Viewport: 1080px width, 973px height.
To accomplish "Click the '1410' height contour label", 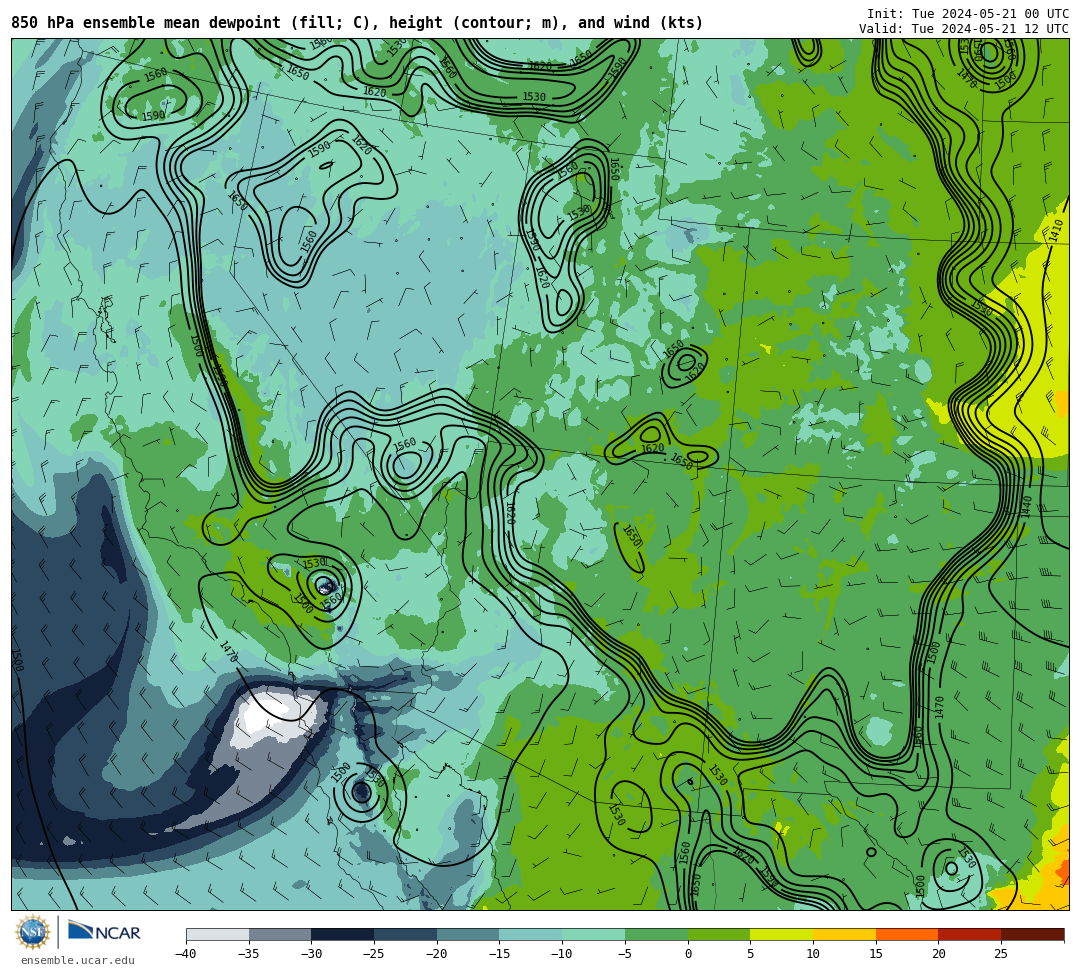I will (1056, 231).
